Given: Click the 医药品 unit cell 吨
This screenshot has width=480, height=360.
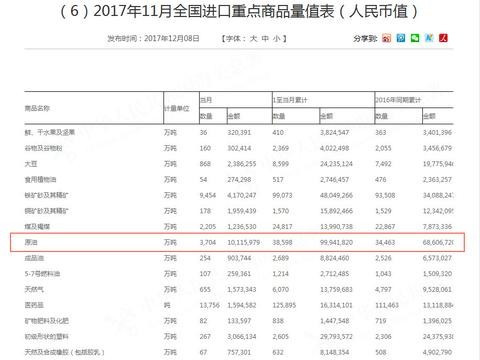Looking at the screenshot, I should (167, 305).
